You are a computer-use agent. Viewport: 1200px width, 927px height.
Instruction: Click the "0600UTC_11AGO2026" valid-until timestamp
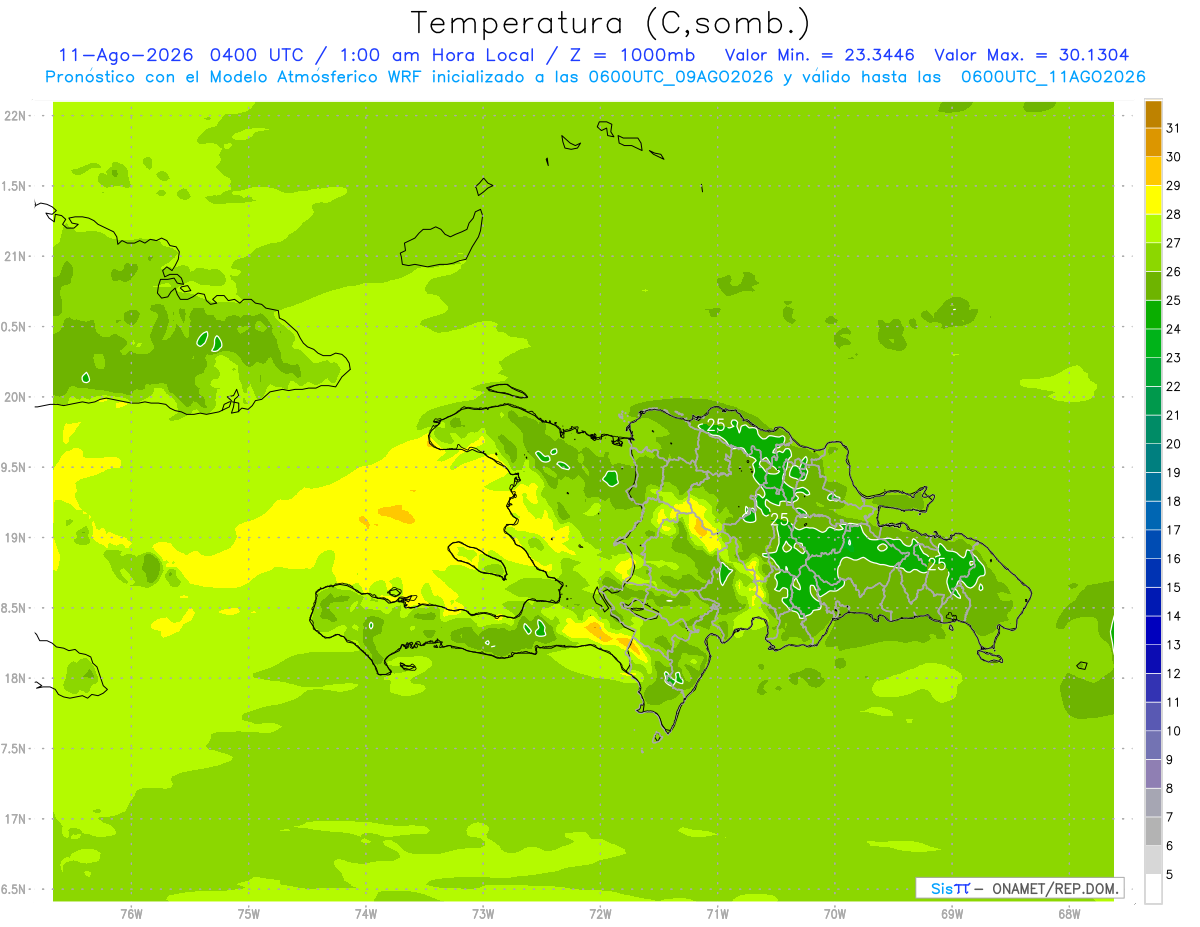tap(1052, 77)
